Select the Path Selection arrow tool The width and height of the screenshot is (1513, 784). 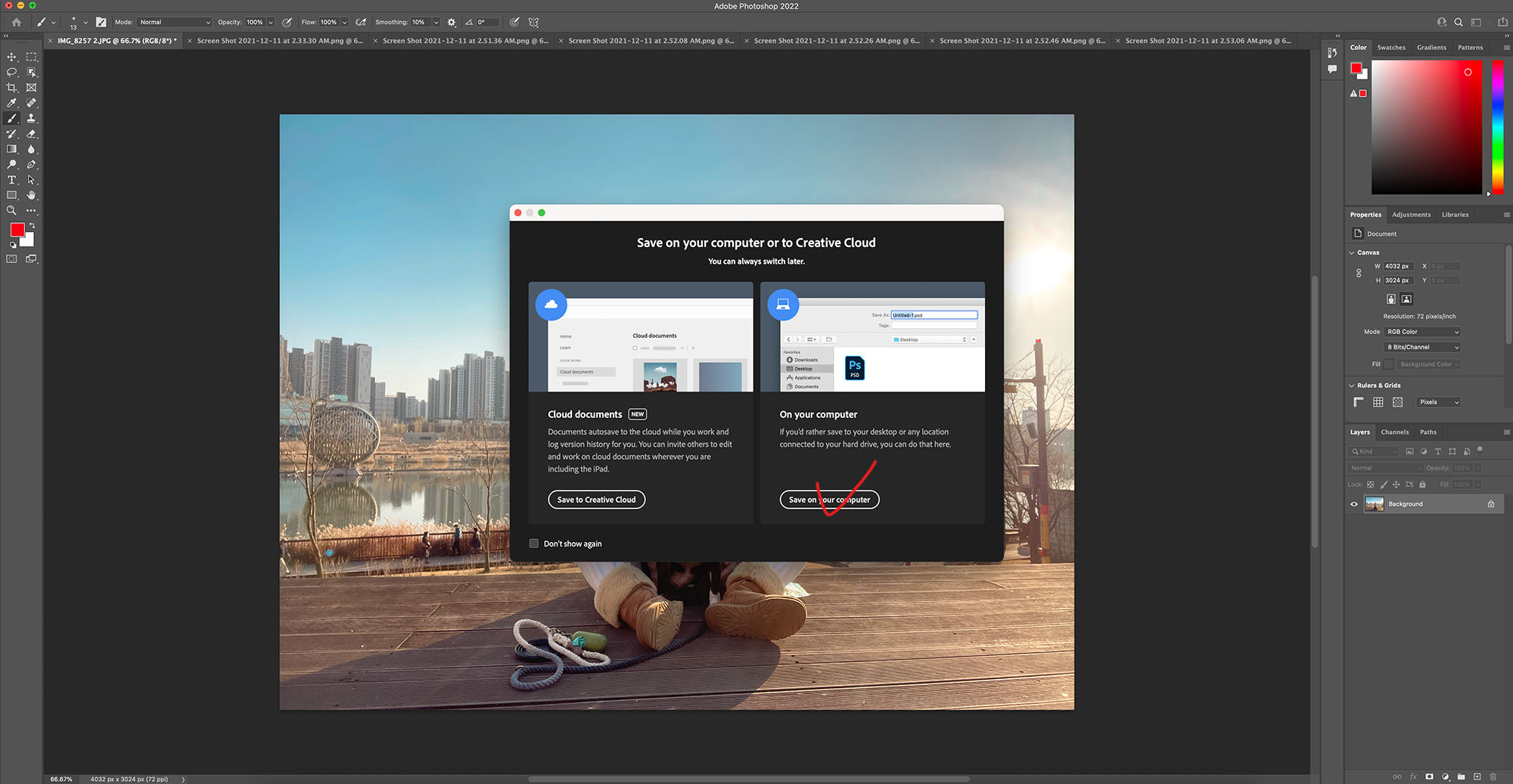click(31, 180)
